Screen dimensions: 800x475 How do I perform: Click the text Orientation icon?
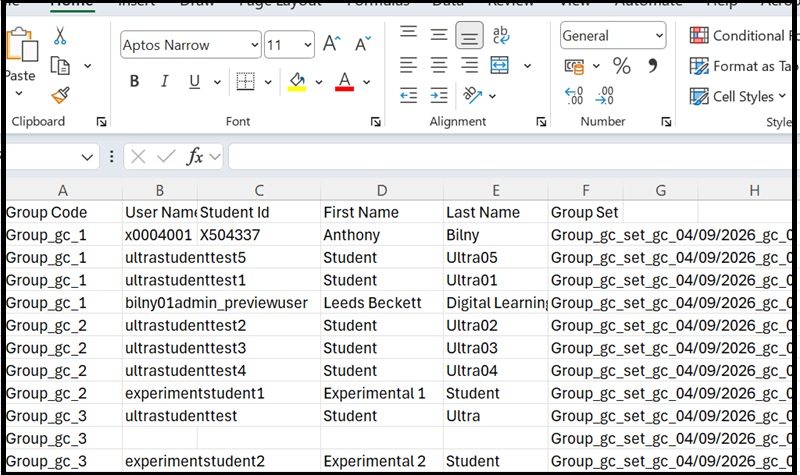472,95
